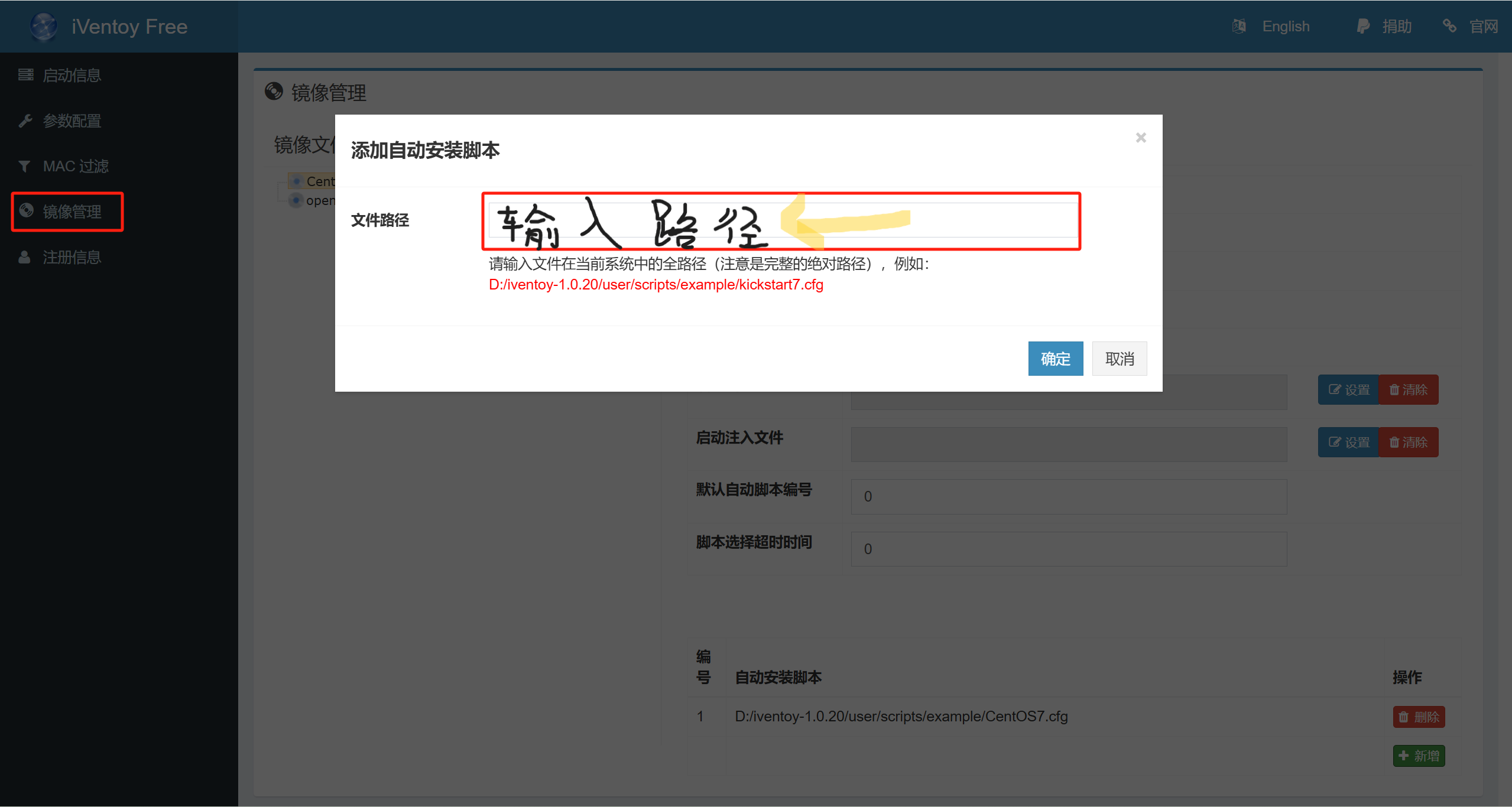
Task: Click 清除 button for 启动注入文件
Action: pyautogui.click(x=1408, y=442)
